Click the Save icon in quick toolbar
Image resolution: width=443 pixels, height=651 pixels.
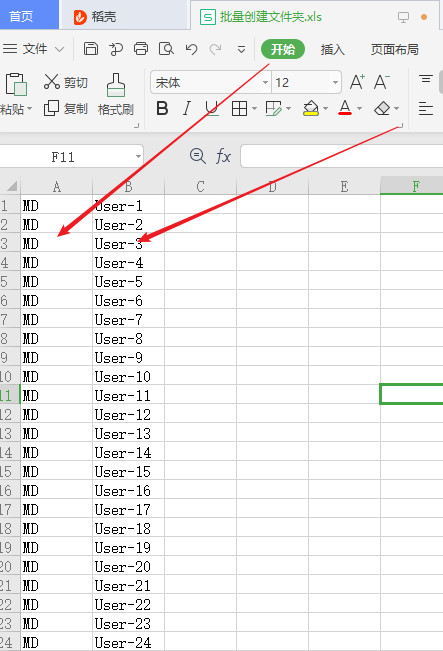pos(91,49)
